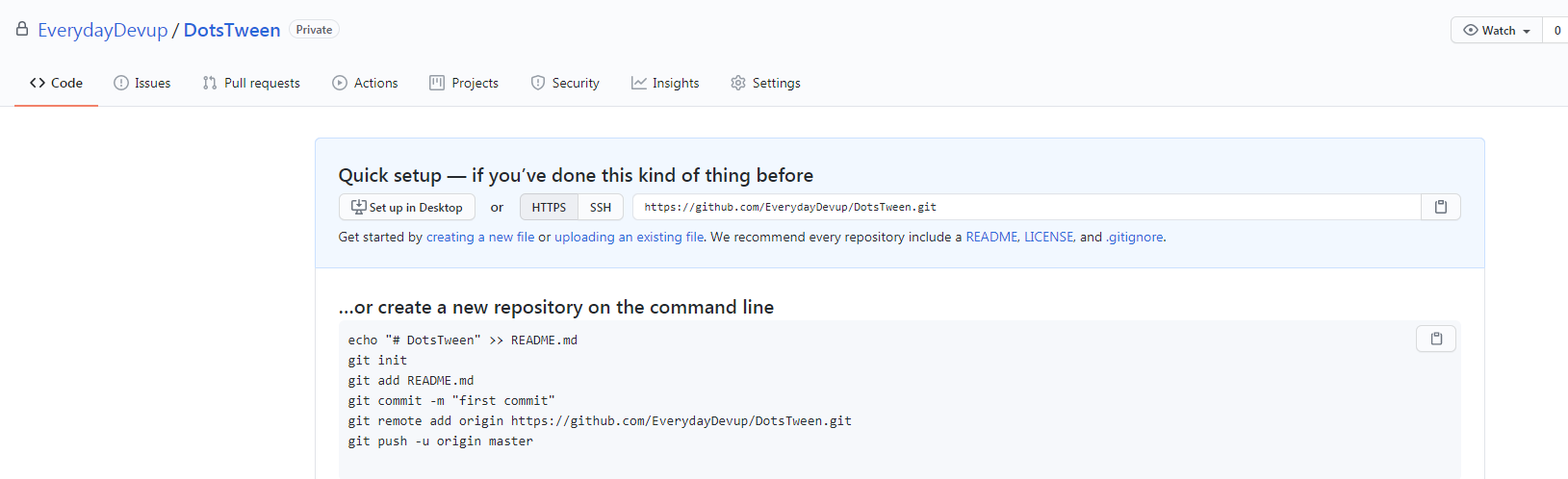Viewport: 1568px width, 479px height.
Task: Click the 'git remote add origin' line
Action: tap(600, 420)
